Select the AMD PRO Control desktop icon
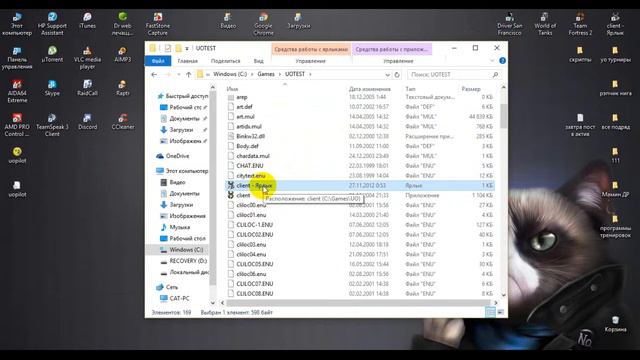 point(17,125)
